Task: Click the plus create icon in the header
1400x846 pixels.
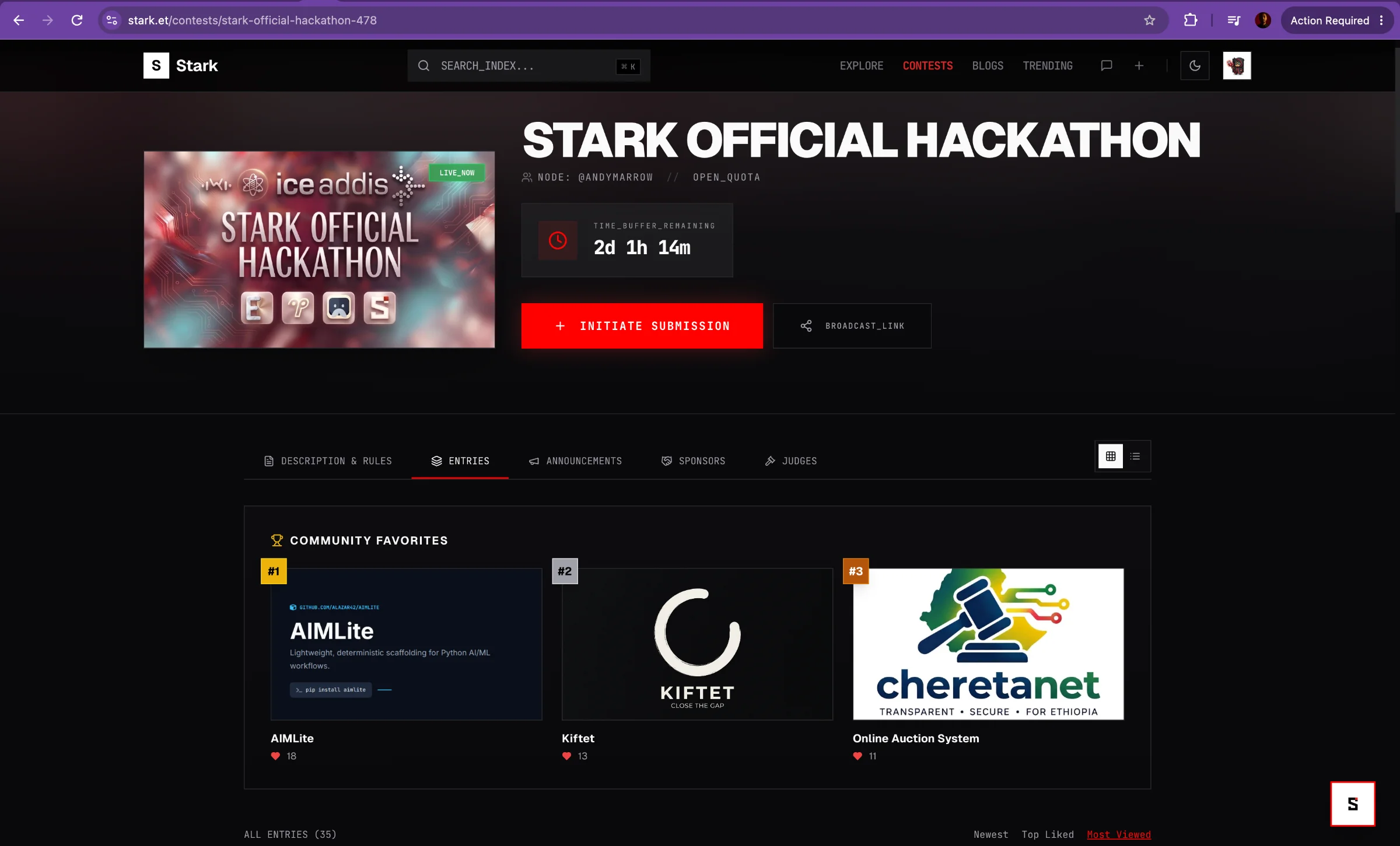Action: 1139,65
